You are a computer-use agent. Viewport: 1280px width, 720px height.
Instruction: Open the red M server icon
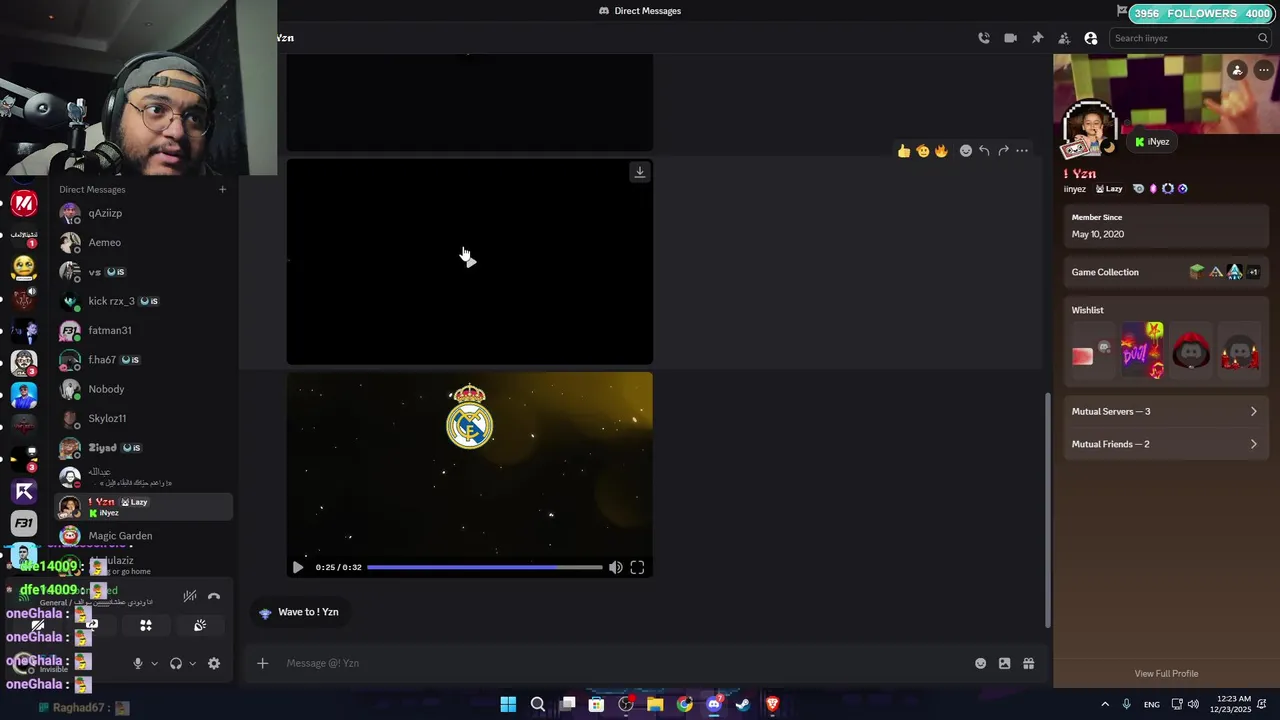point(24,204)
